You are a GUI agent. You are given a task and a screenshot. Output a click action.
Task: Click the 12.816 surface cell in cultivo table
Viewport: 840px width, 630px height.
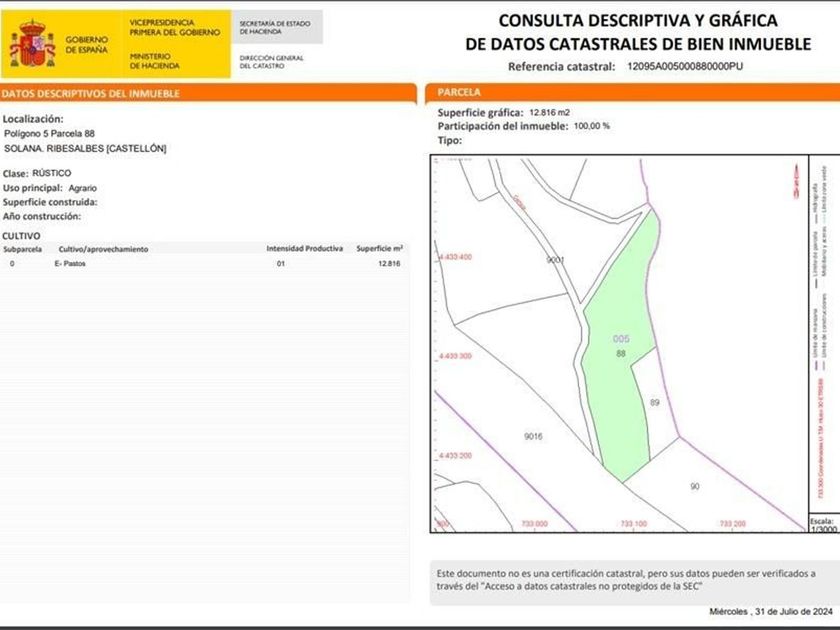coord(389,264)
